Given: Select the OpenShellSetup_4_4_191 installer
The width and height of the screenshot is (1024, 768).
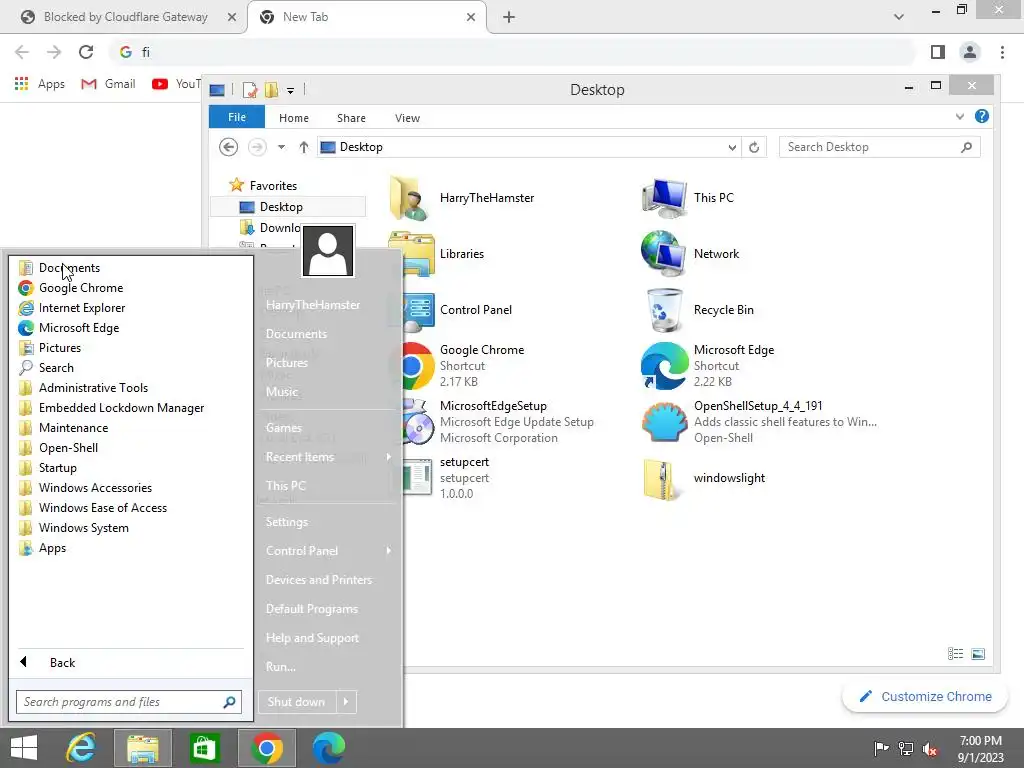Looking at the screenshot, I should [x=760, y=422].
